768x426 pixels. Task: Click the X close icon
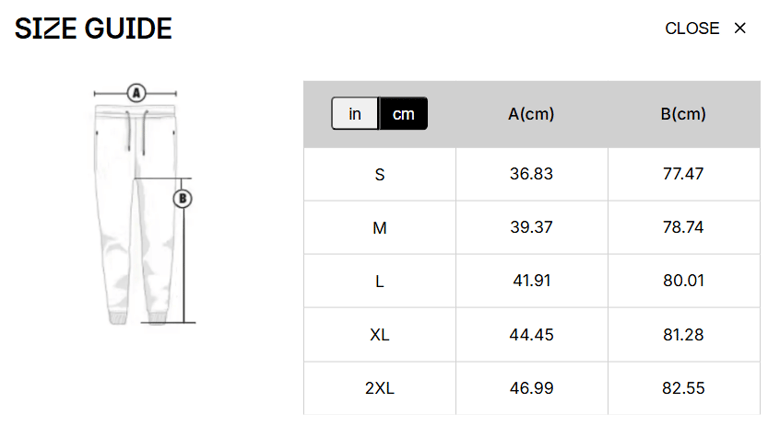[740, 28]
